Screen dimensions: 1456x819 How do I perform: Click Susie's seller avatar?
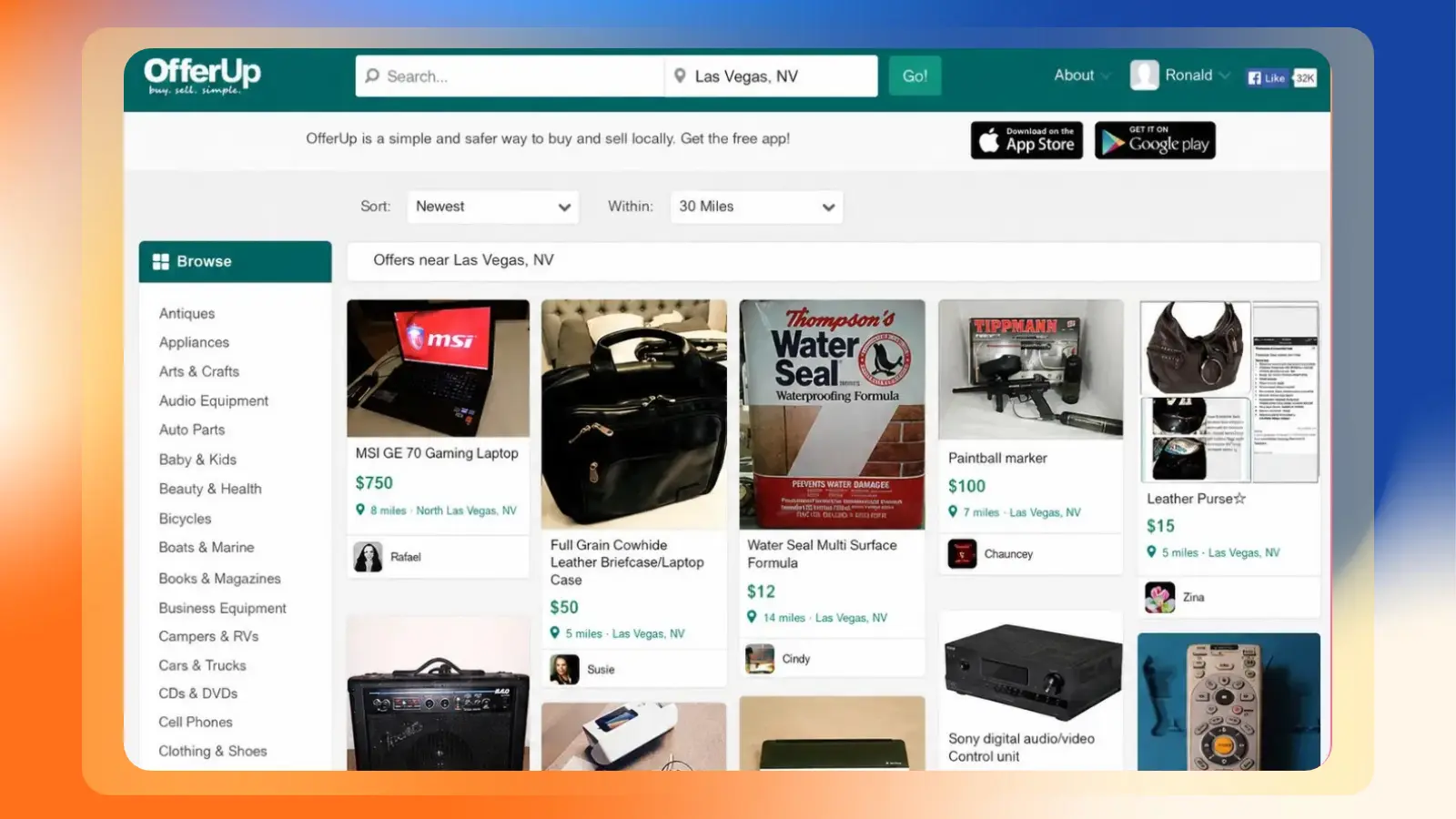(x=564, y=669)
